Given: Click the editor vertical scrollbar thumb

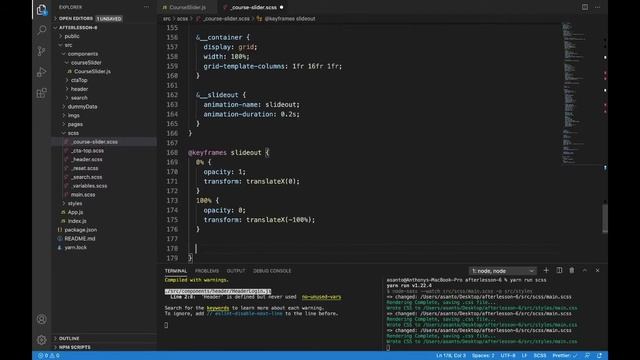Looking at the screenshot, I should pos(605,218).
